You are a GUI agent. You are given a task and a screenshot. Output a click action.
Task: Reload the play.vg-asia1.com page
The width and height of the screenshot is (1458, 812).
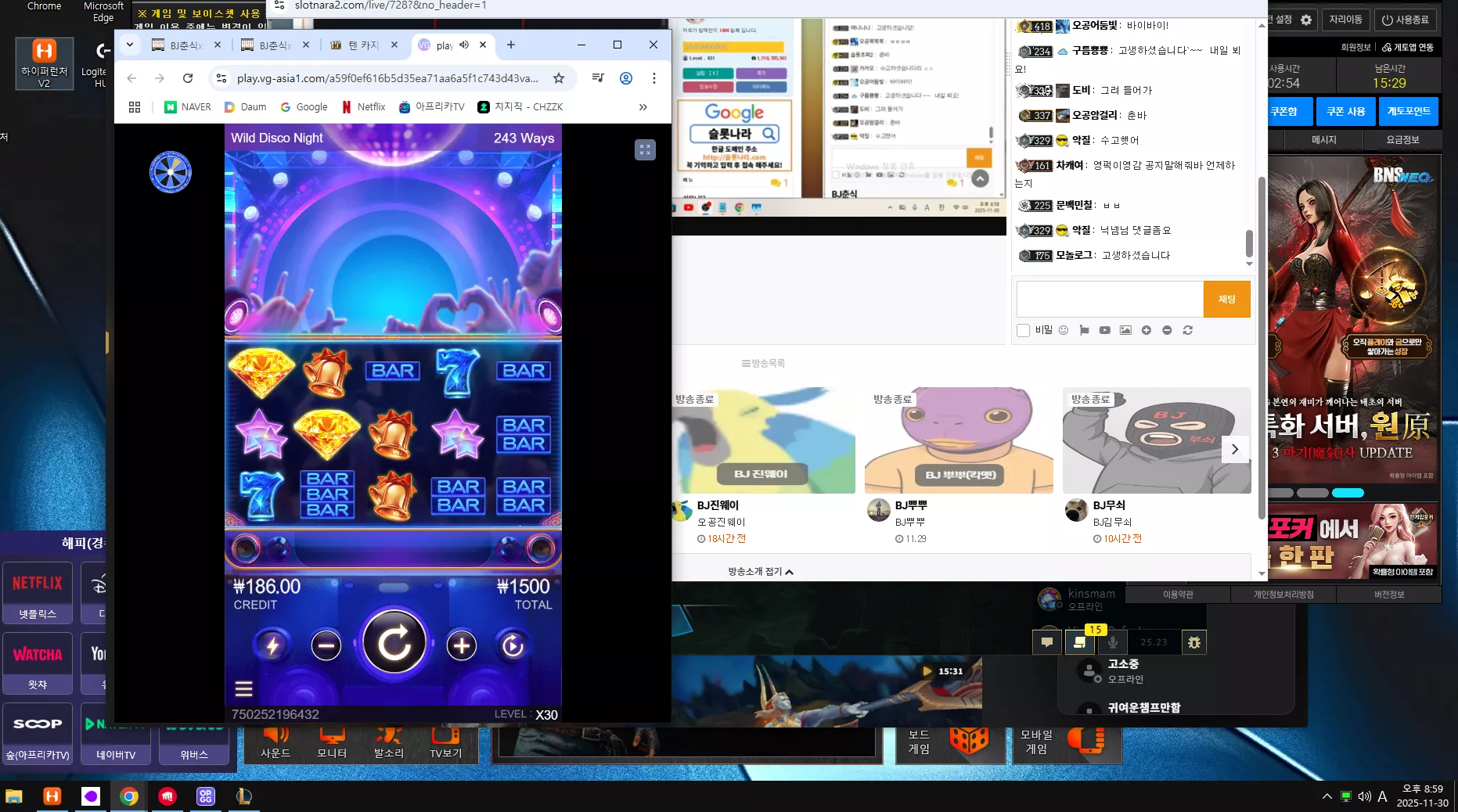pyautogui.click(x=188, y=78)
